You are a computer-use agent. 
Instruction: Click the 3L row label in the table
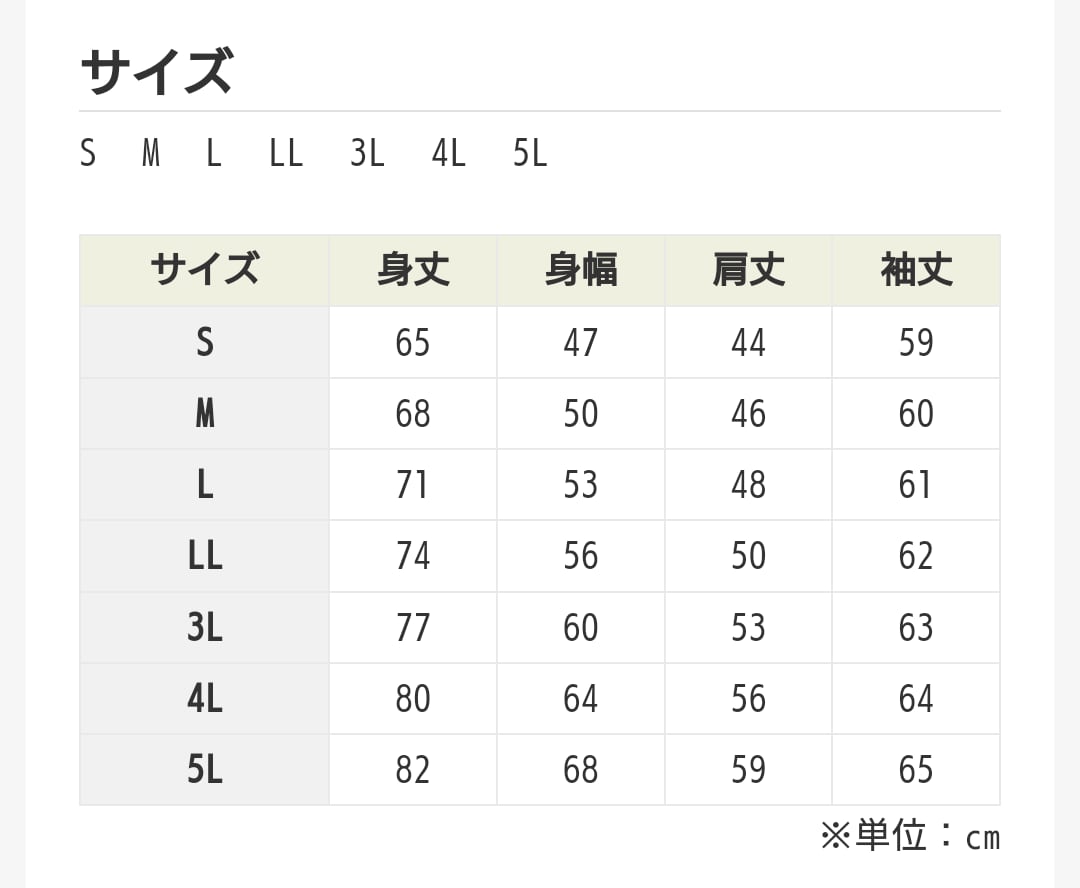pos(204,627)
